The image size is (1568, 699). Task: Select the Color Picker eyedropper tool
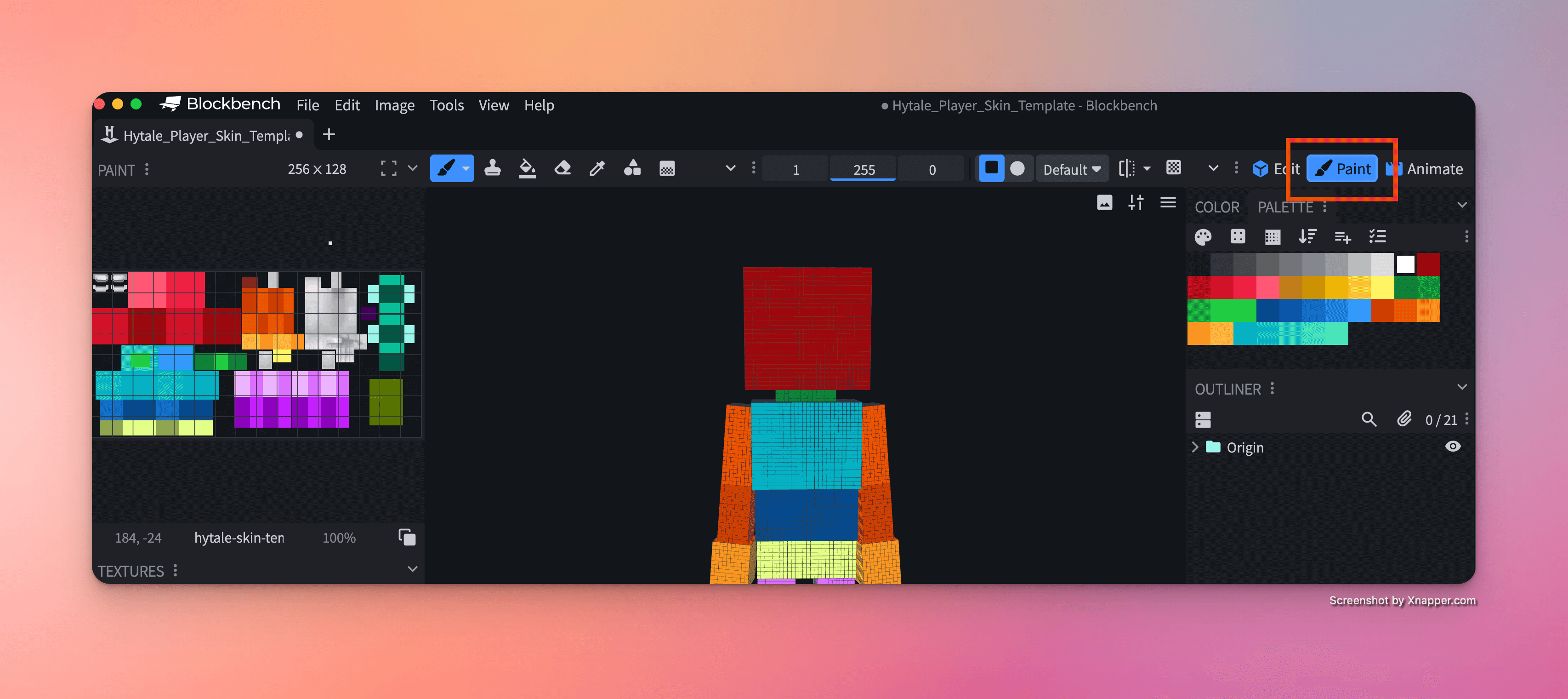tap(597, 168)
